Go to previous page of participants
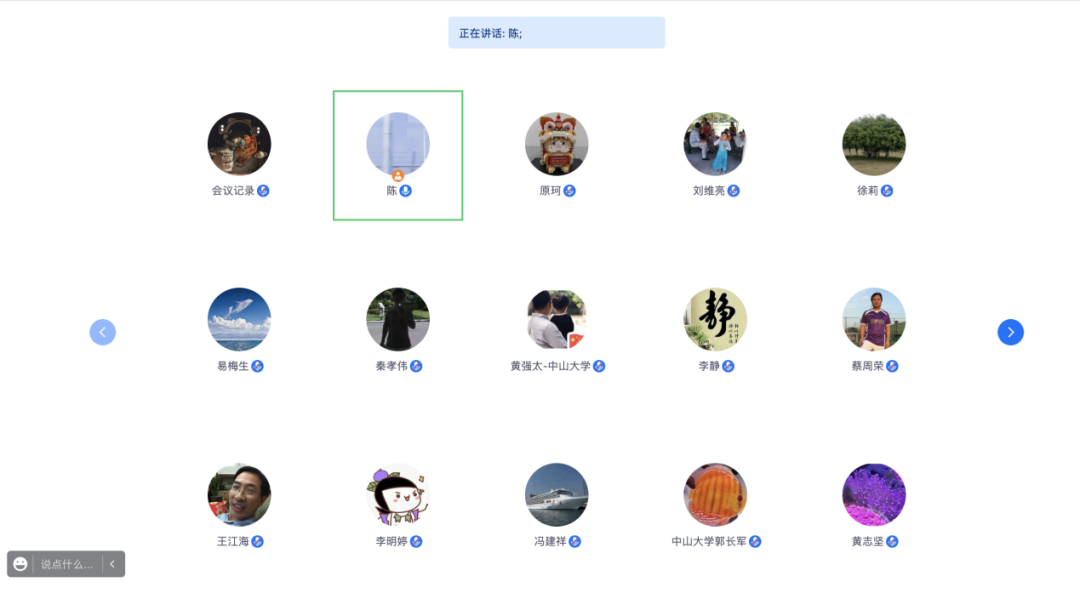The width and height of the screenshot is (1080, 616). point(103,332)
